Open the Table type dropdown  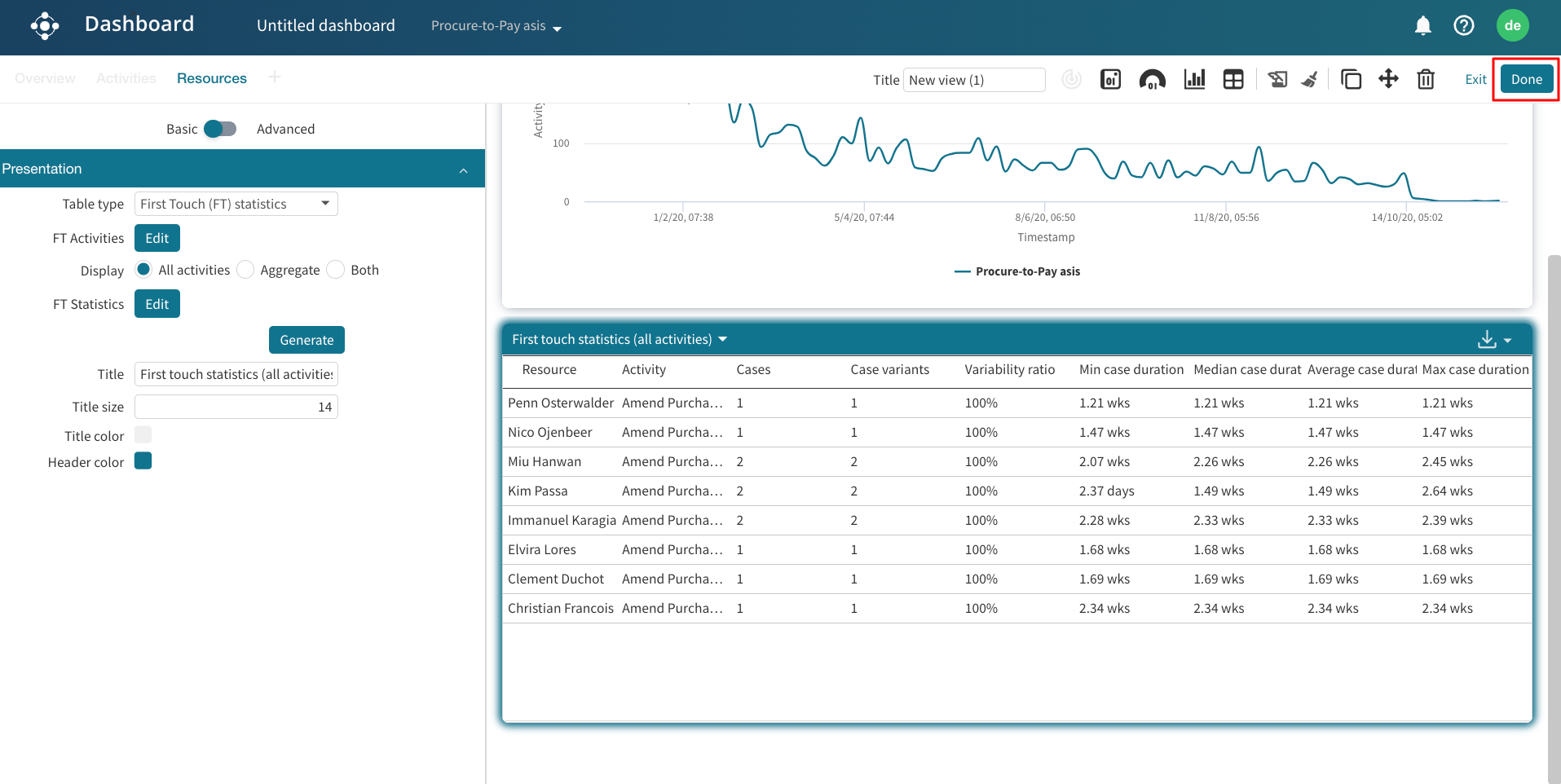click(236, 204)
